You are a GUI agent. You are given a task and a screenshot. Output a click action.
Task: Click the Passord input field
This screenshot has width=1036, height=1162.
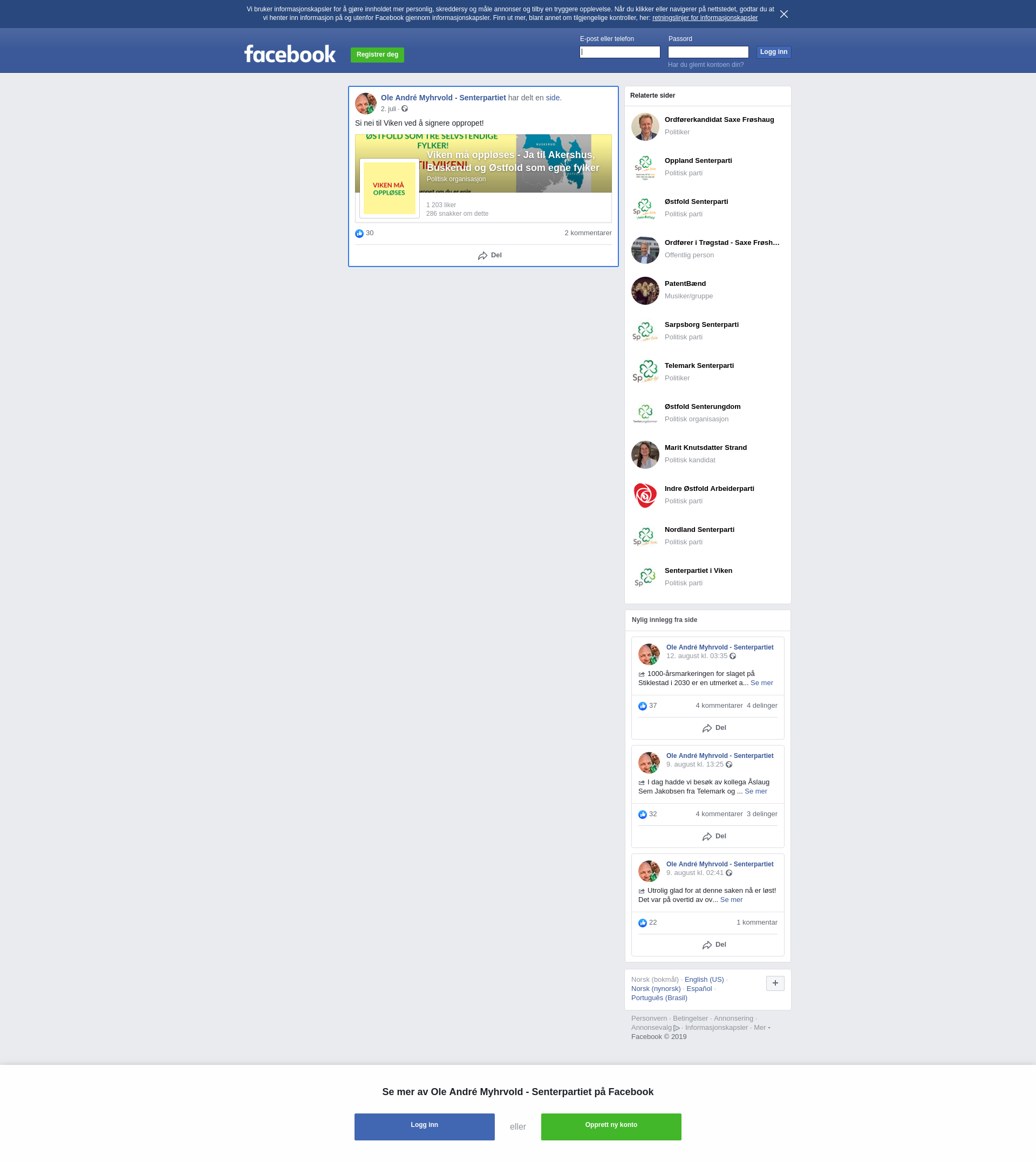[x=707, y=52]
